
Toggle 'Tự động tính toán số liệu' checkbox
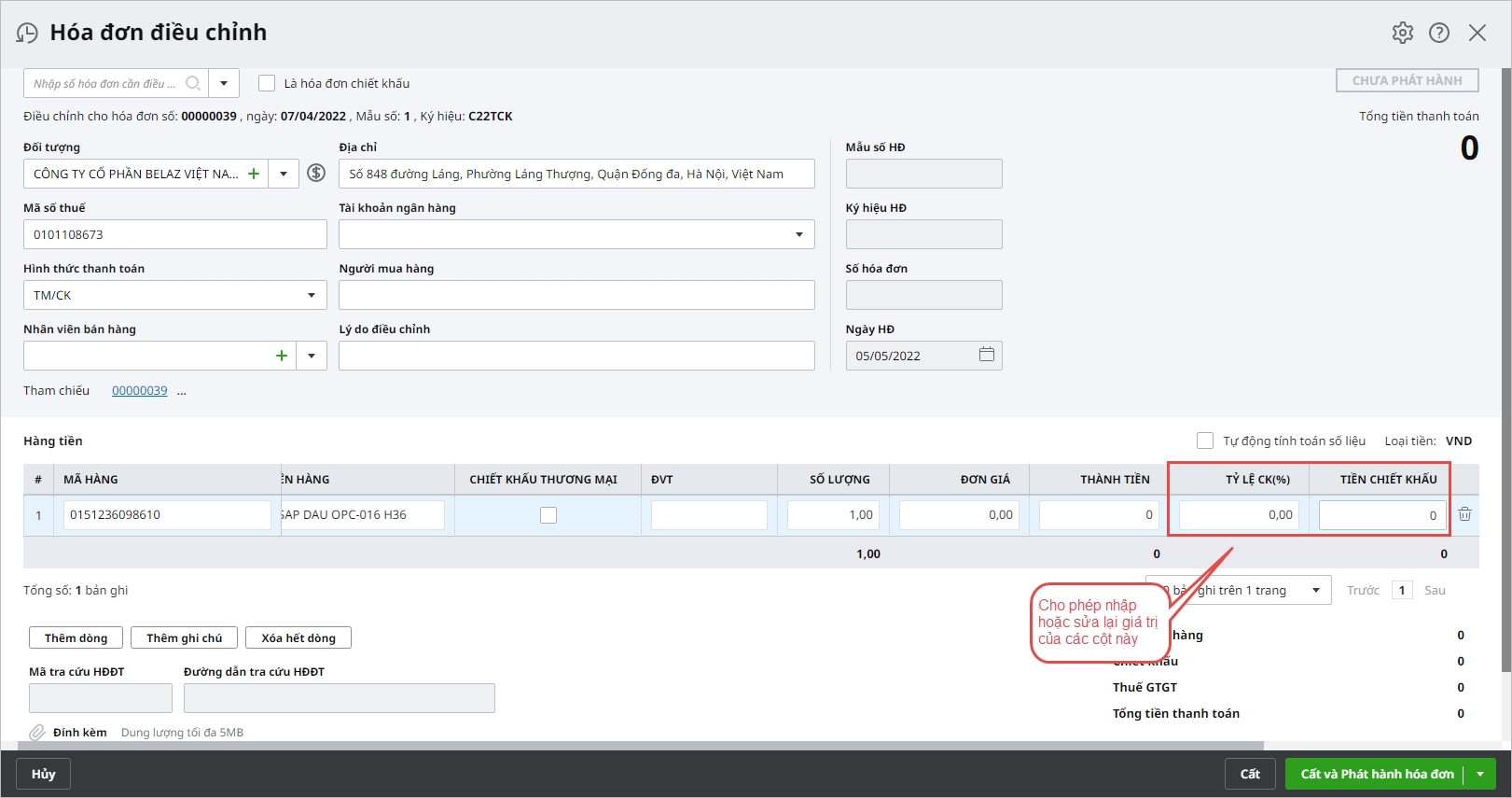(1205, 441)
